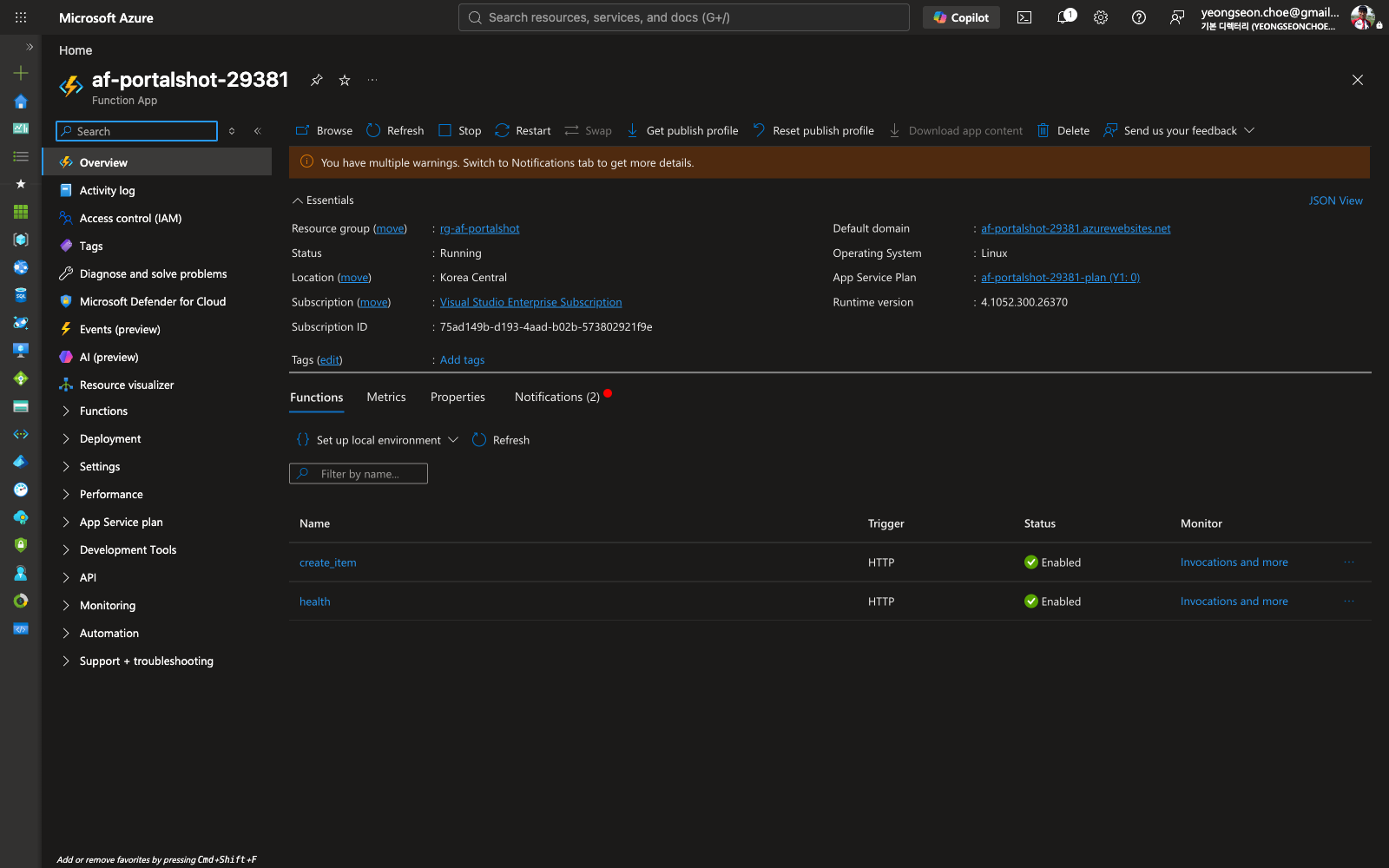
Task: Open All services list icon in sidebar
Action: click(21, 156)
